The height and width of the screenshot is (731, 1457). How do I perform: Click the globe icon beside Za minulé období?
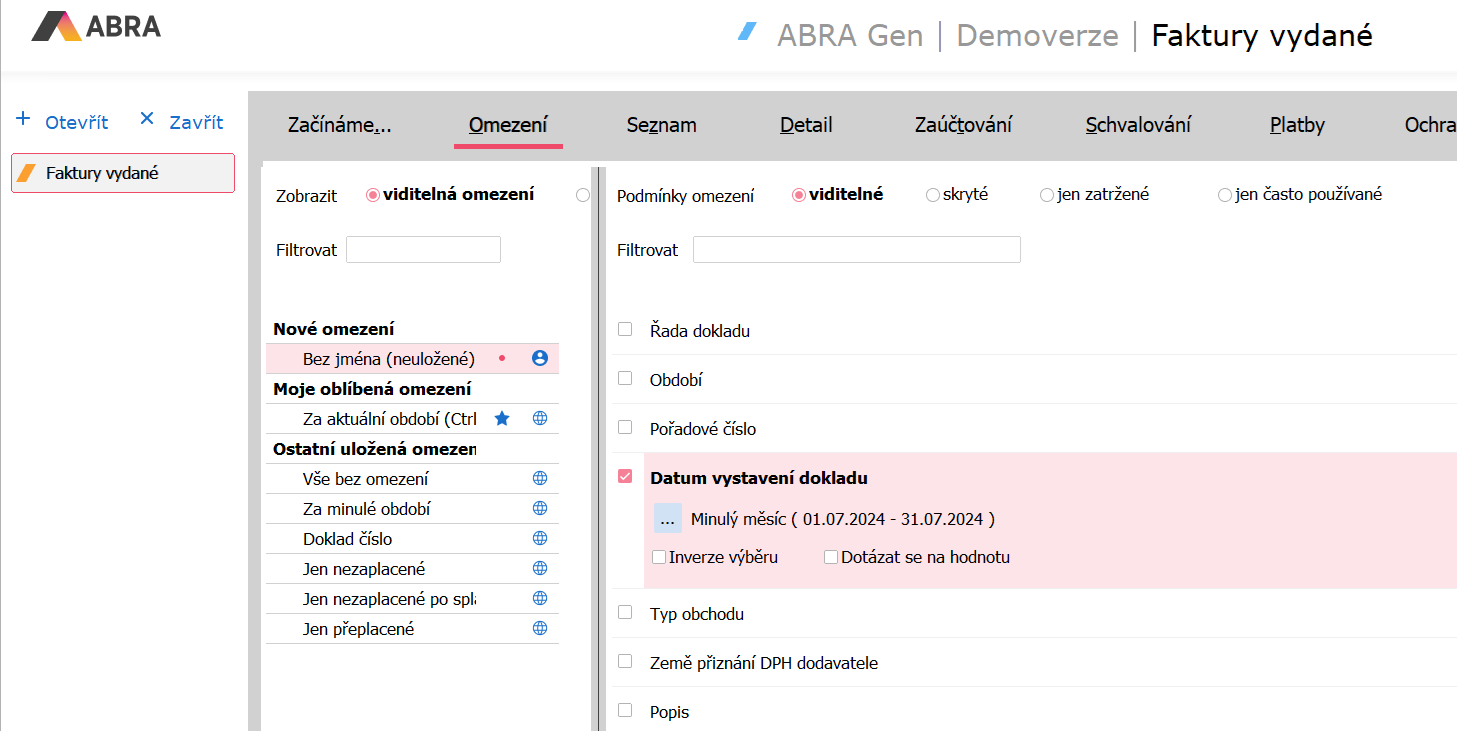[x=540, y=508]
